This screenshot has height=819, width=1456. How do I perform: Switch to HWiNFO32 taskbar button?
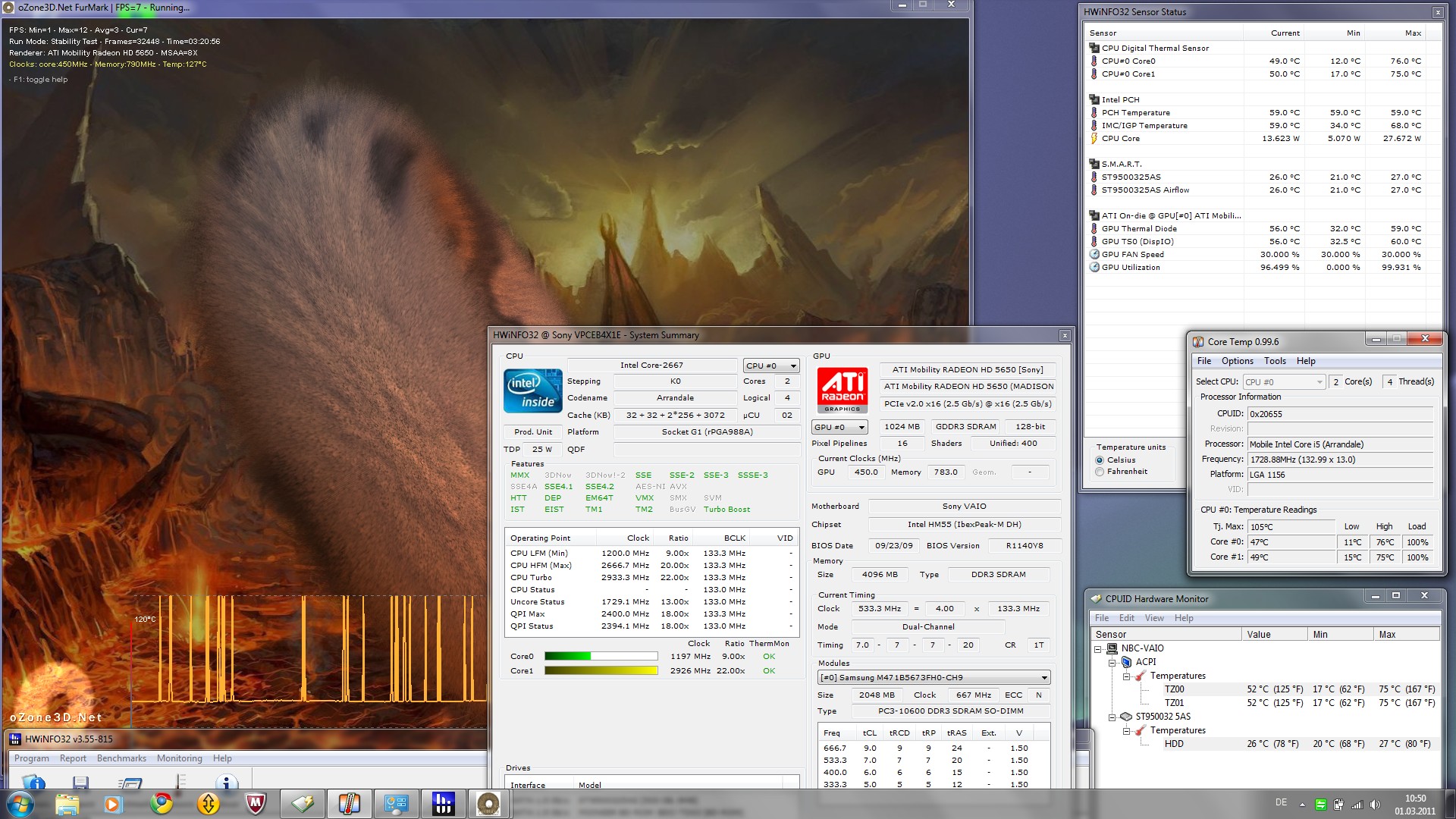click(443, 804)
